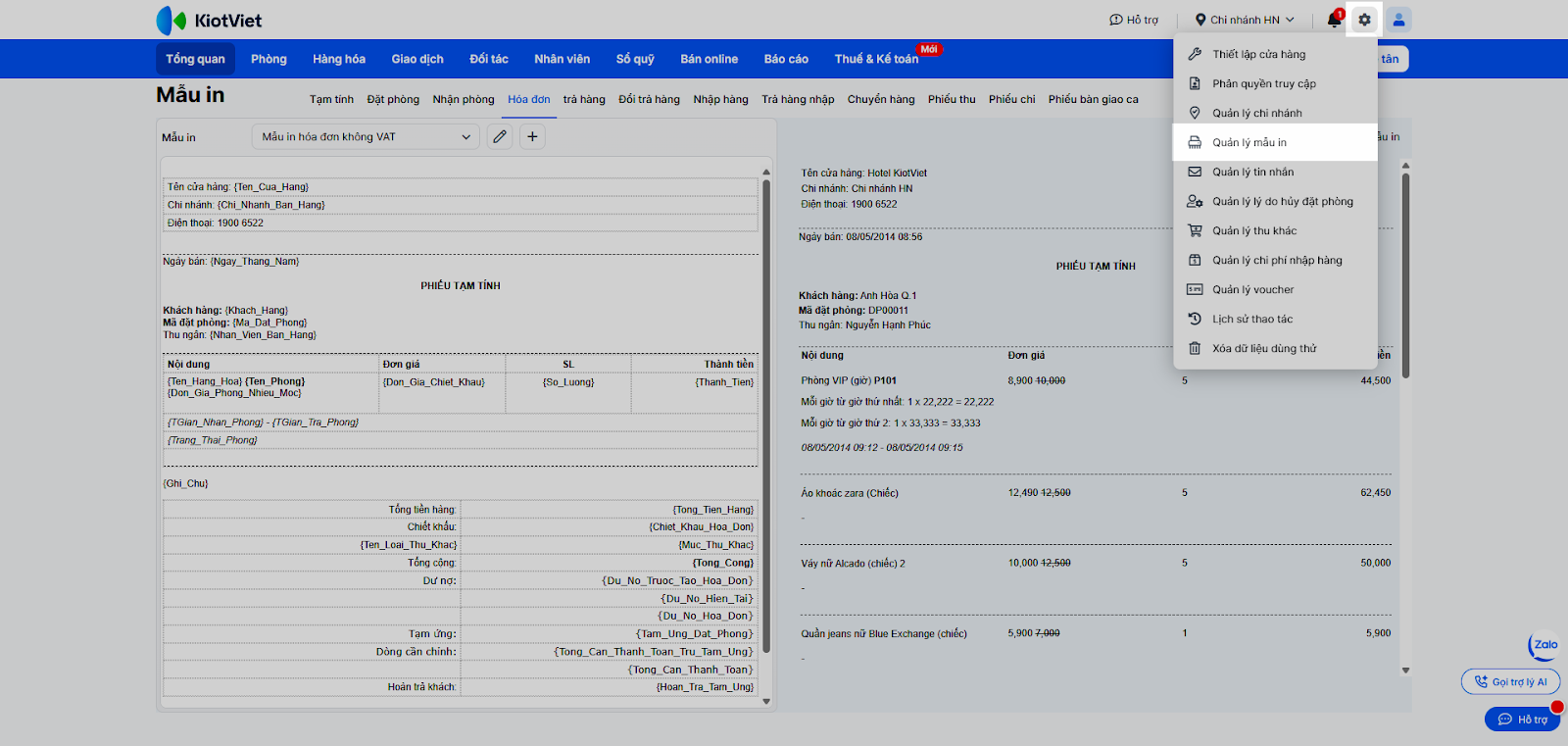Click the document icon for Phân quyền truy cập

[1195, 83]
